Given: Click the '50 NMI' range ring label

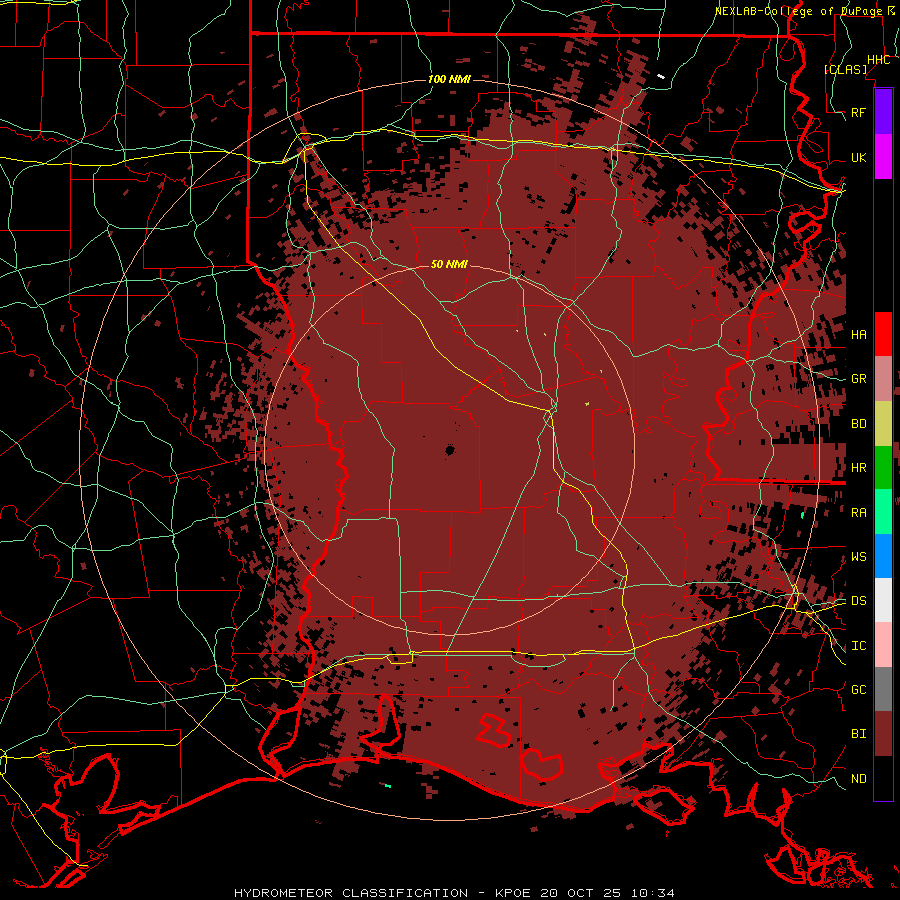Looking at the screenshot, I should 449,264.
